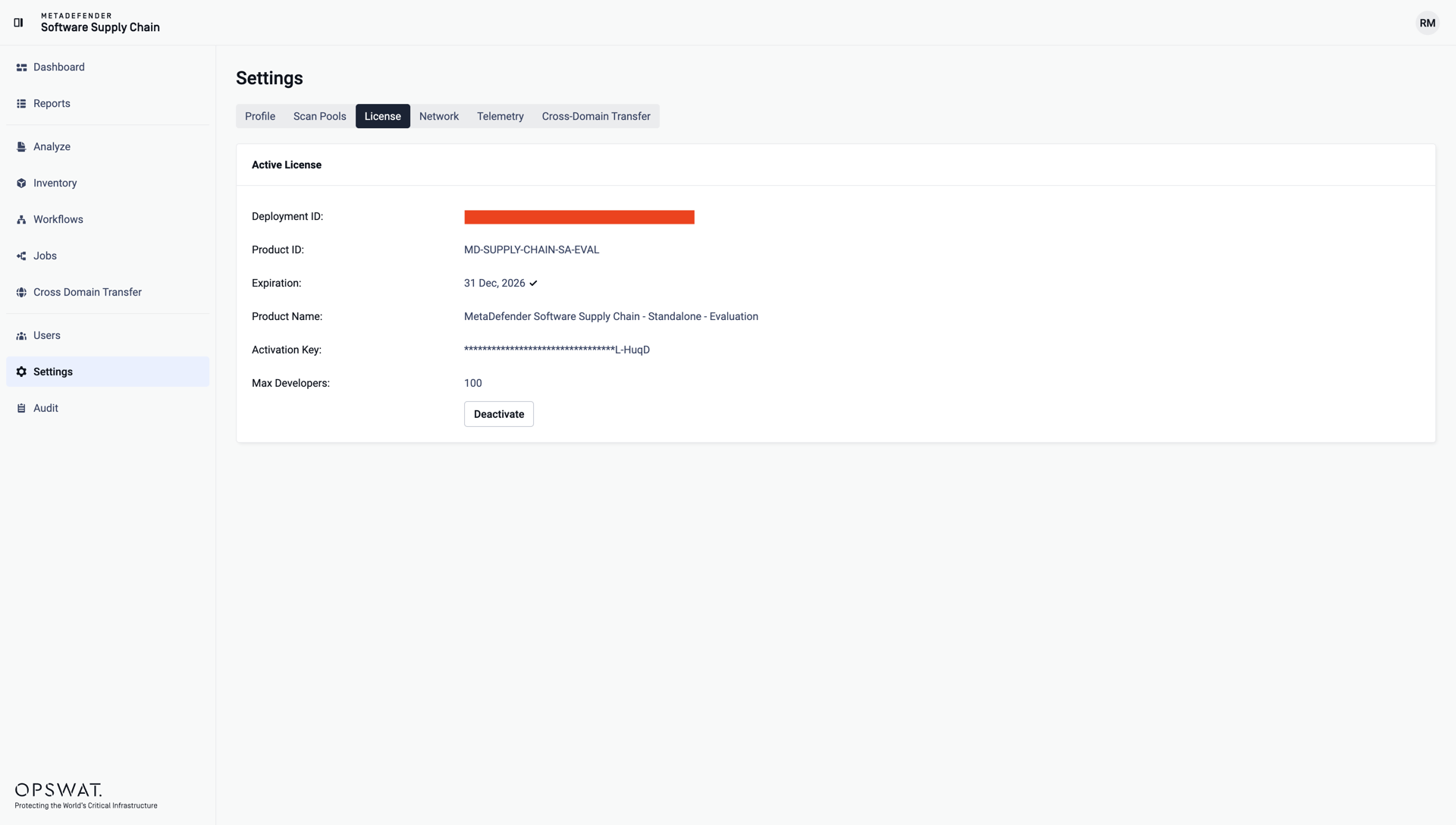
Task: Click the Active License section header
Action: point(287,165)
